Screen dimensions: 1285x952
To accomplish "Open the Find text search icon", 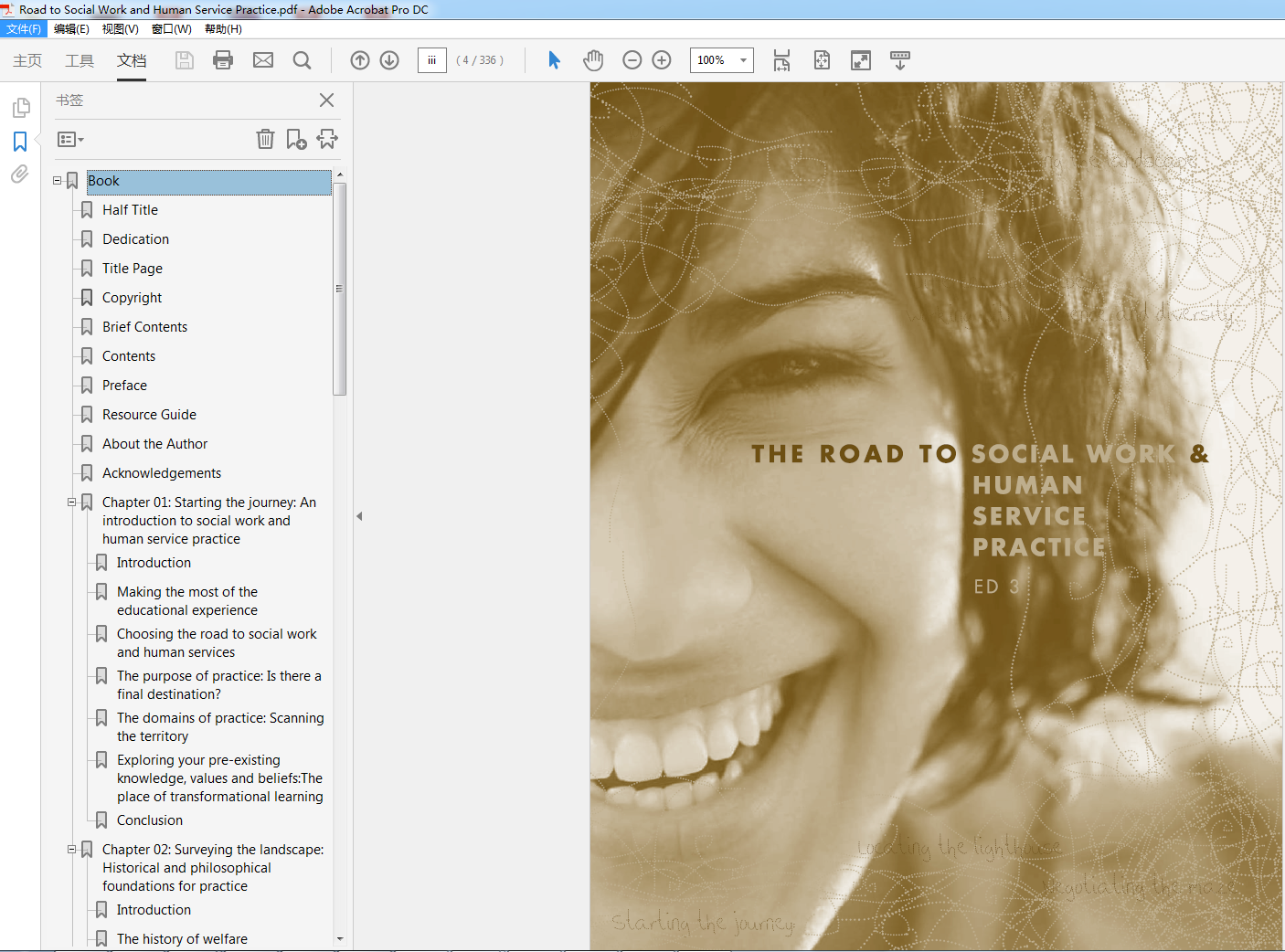I will [x=302, y=60].
